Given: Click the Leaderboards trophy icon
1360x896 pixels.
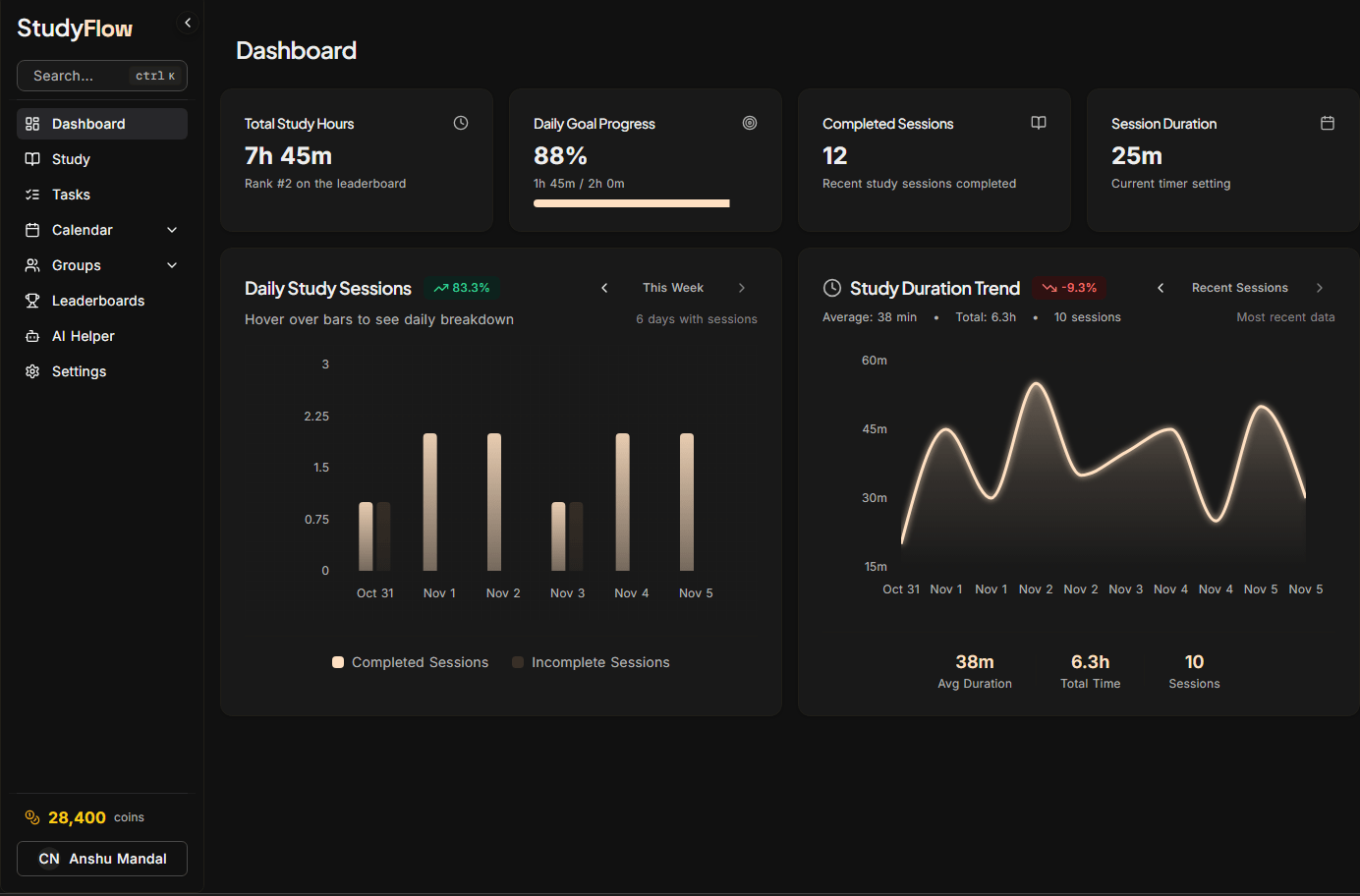Looking at the screenshot, I should (x=33, y=300).
